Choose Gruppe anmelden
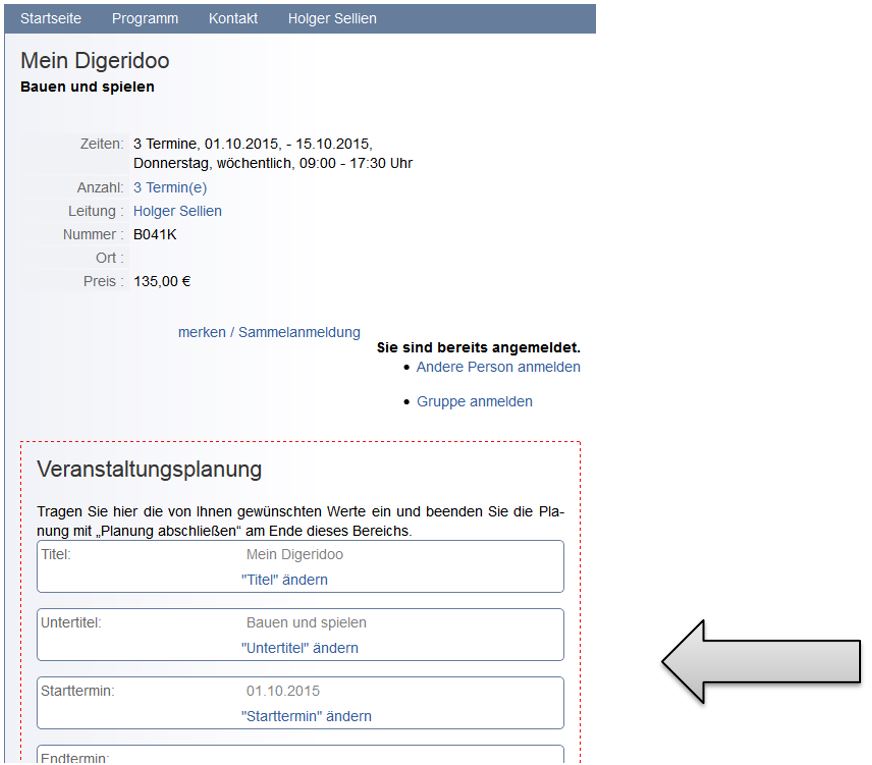 coord(474,402)
